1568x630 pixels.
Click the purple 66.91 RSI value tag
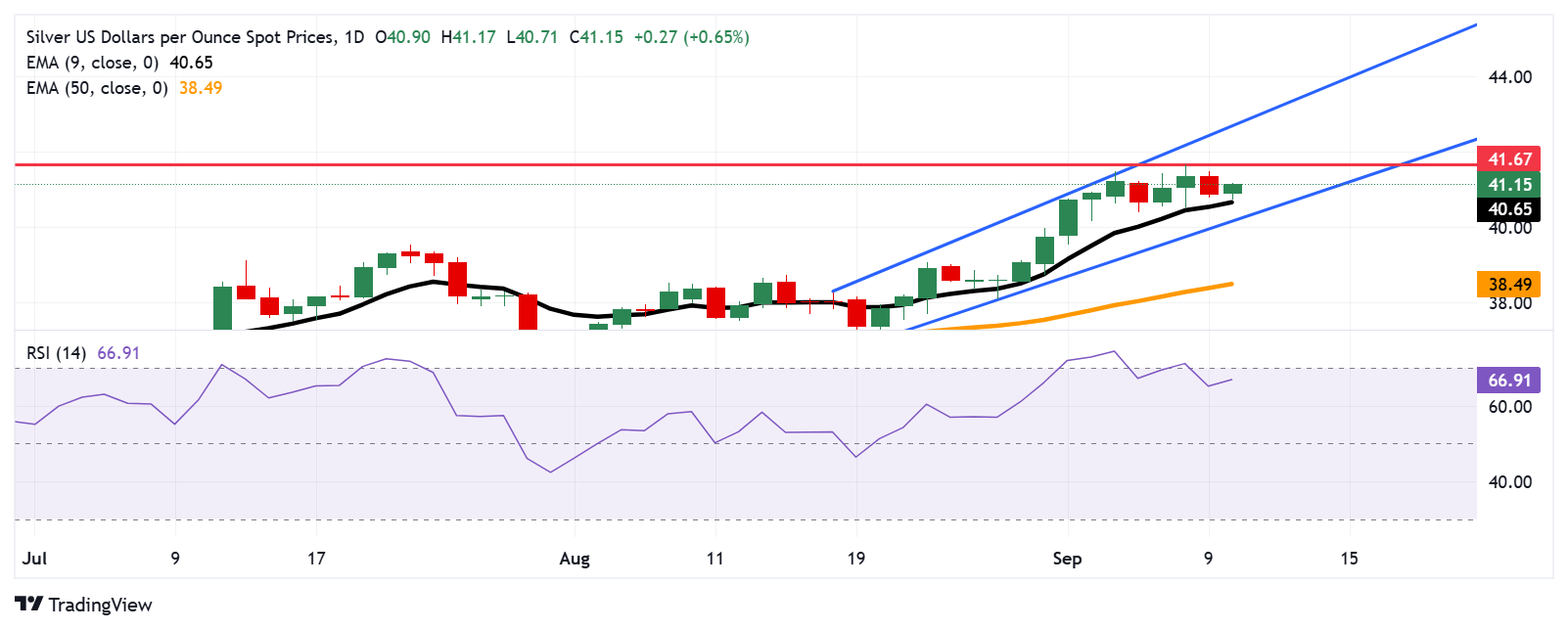click(1508, 380)
